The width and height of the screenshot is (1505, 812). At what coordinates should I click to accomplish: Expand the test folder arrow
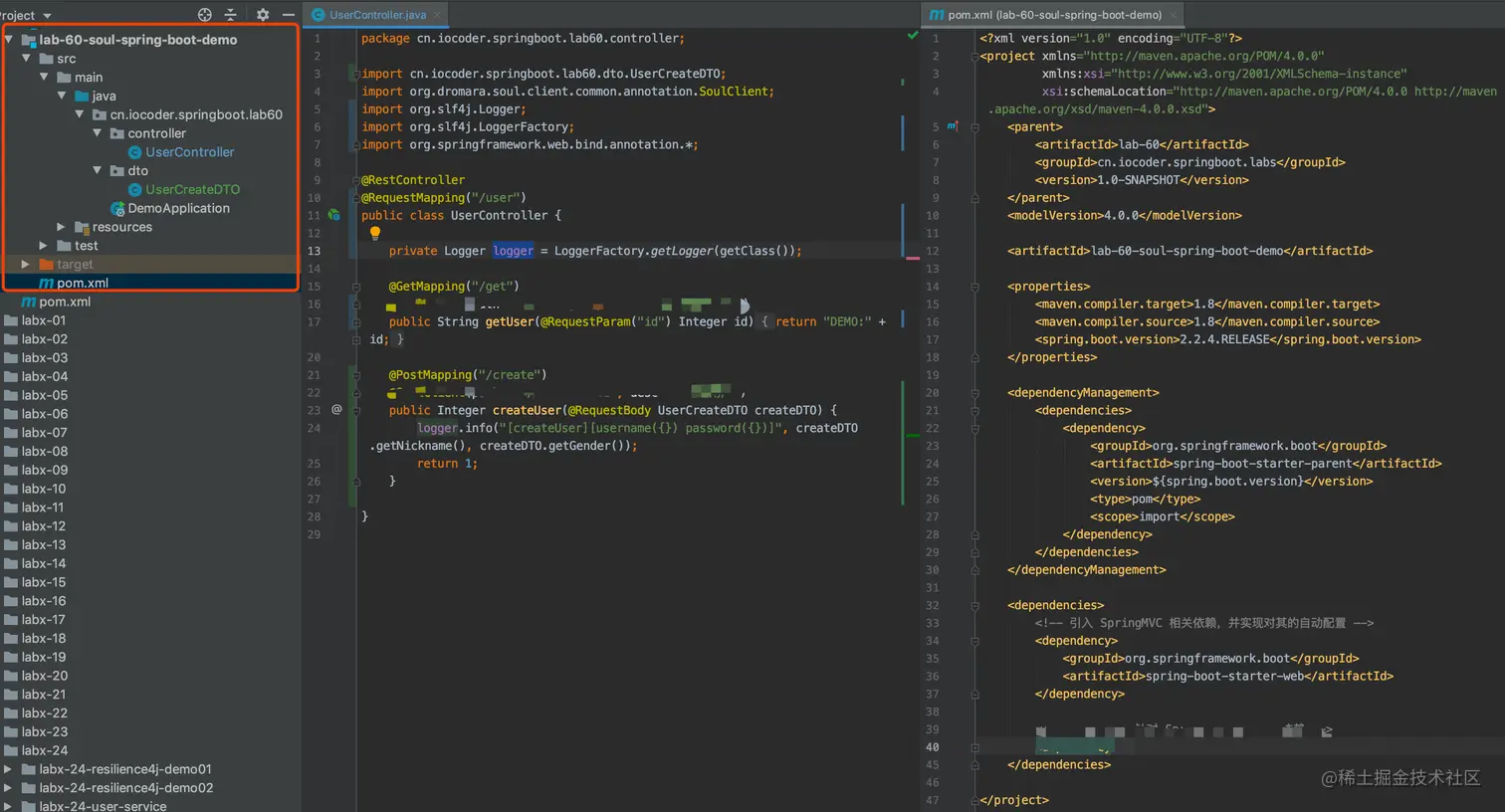coord(43,245)
